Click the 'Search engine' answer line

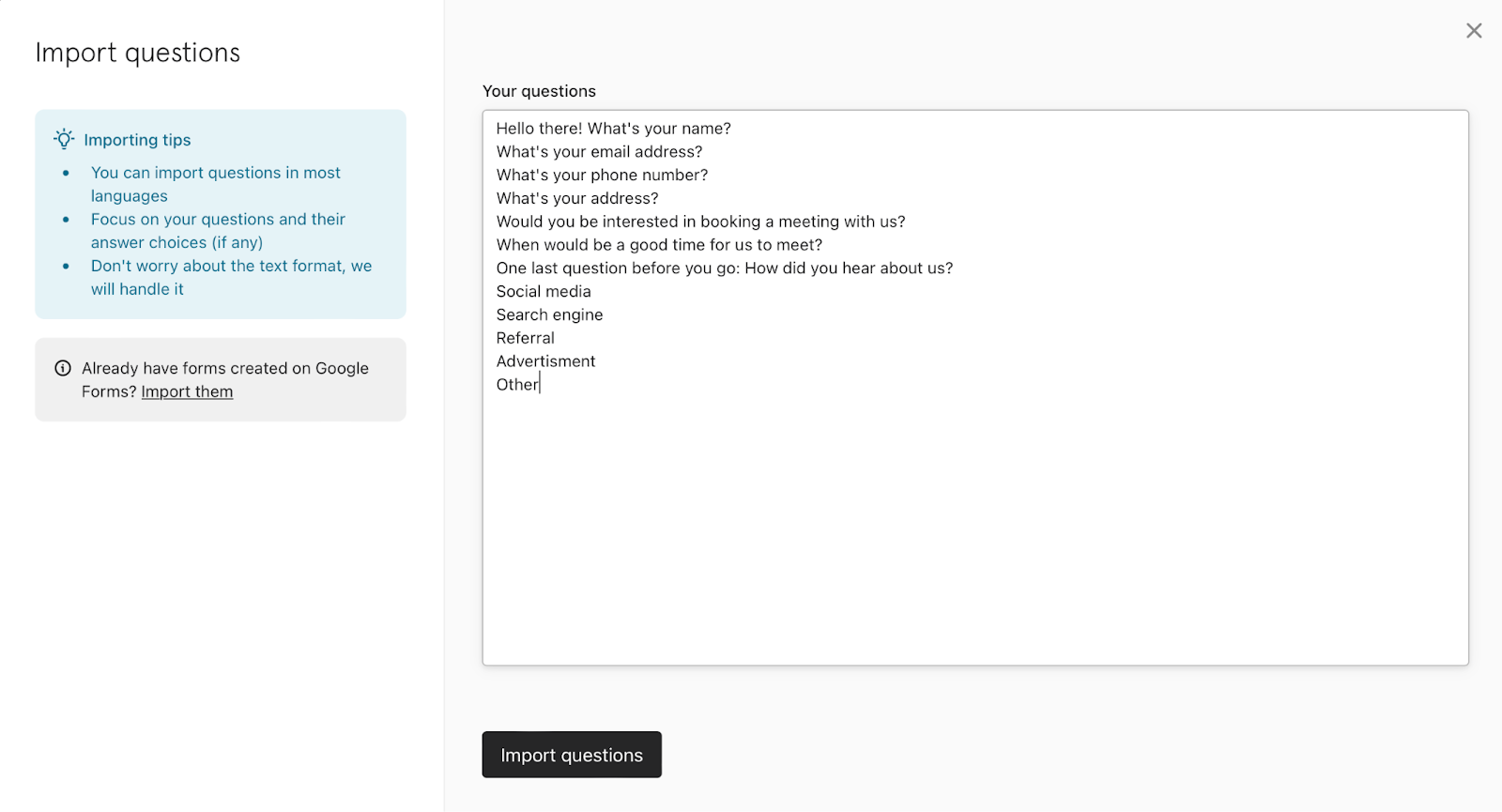point(549,315)
